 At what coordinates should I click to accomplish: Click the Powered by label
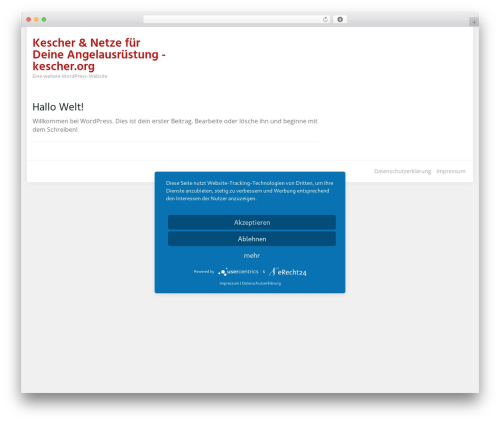(204, 272)
